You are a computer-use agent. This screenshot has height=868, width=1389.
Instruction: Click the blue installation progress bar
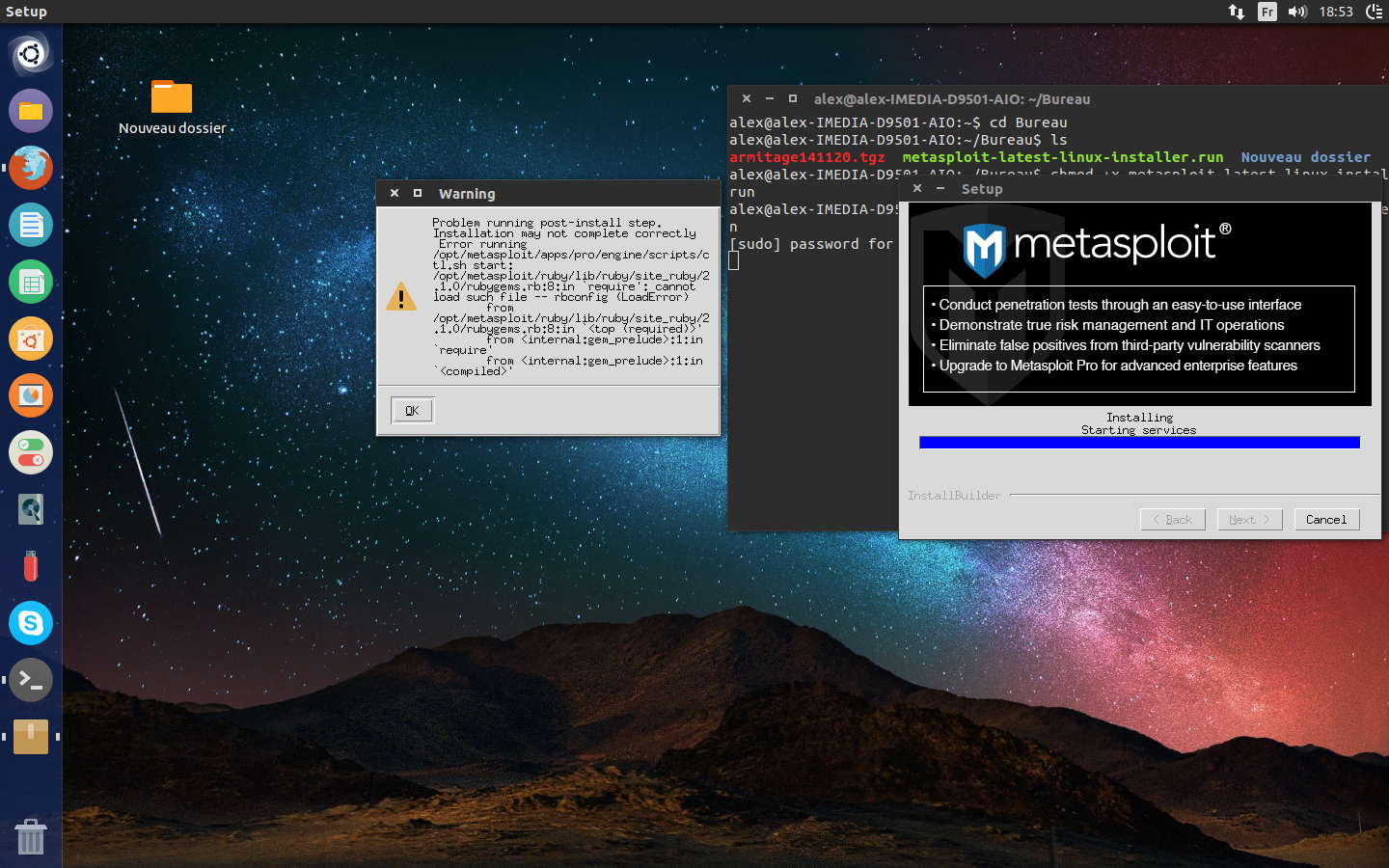pyautogui.click(x=1139, y=443)
